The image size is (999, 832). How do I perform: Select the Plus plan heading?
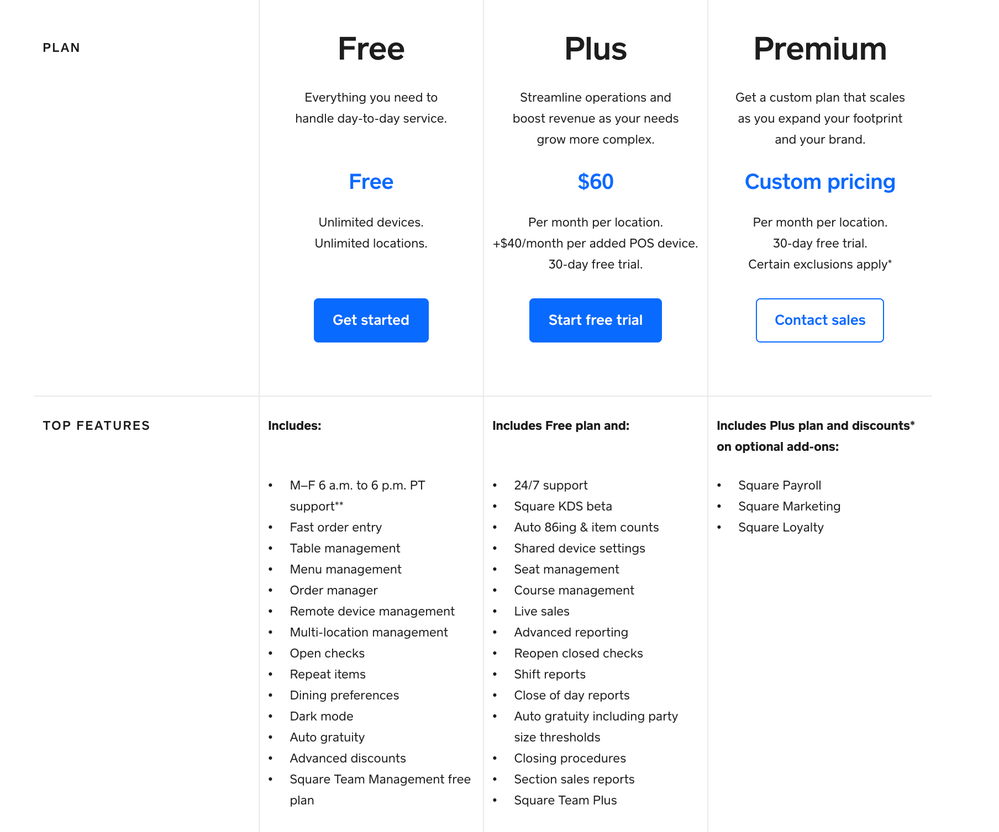tap(595, 49)
